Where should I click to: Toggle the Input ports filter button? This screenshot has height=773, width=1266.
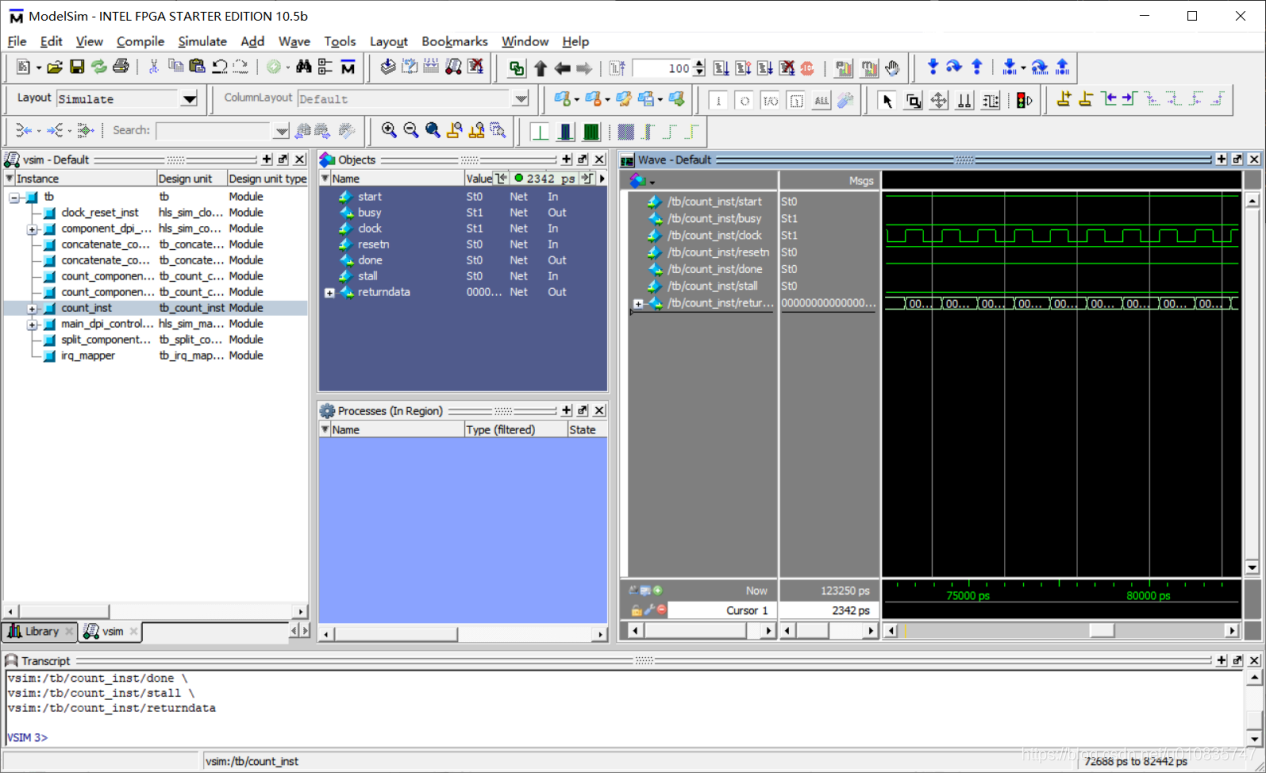coord(718,100)
